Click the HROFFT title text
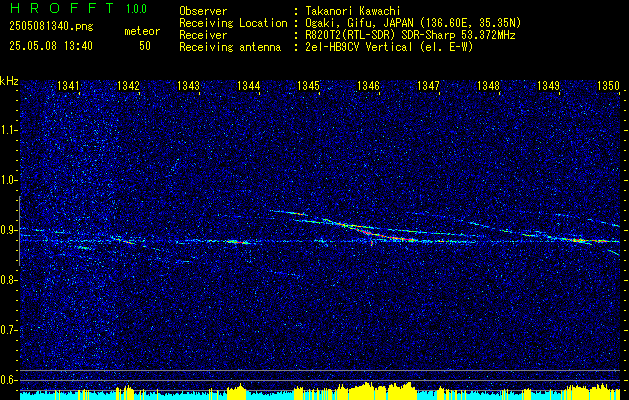Screen dimensions: 629x400 62,8
